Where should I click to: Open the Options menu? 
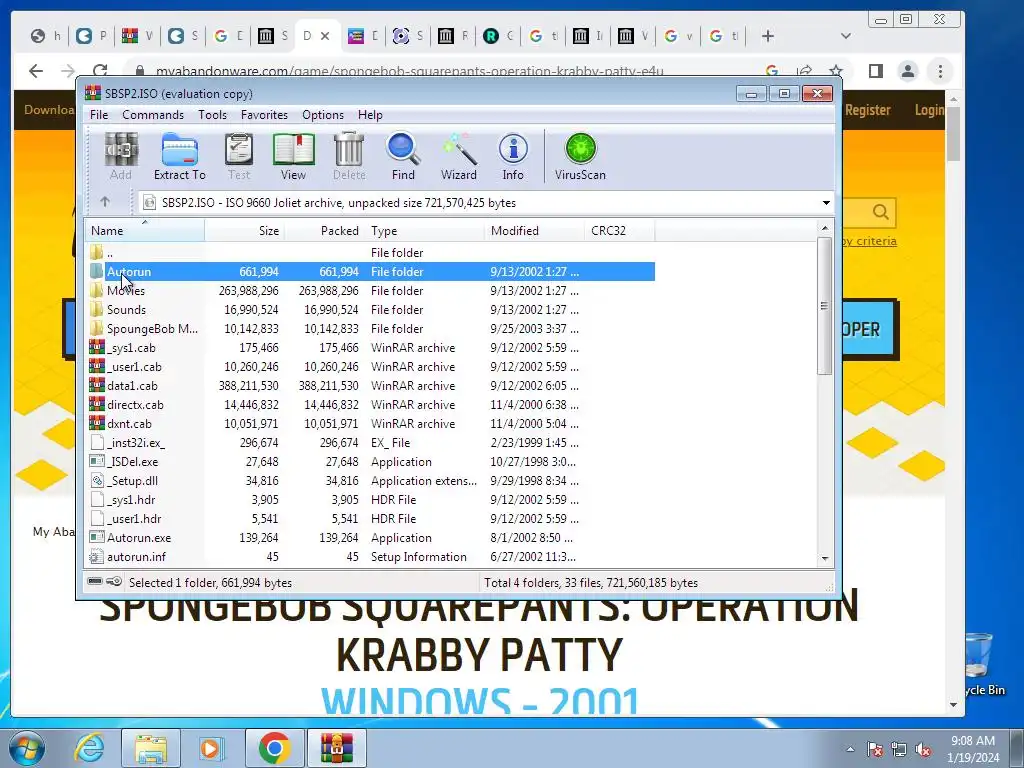click(323, 115)
